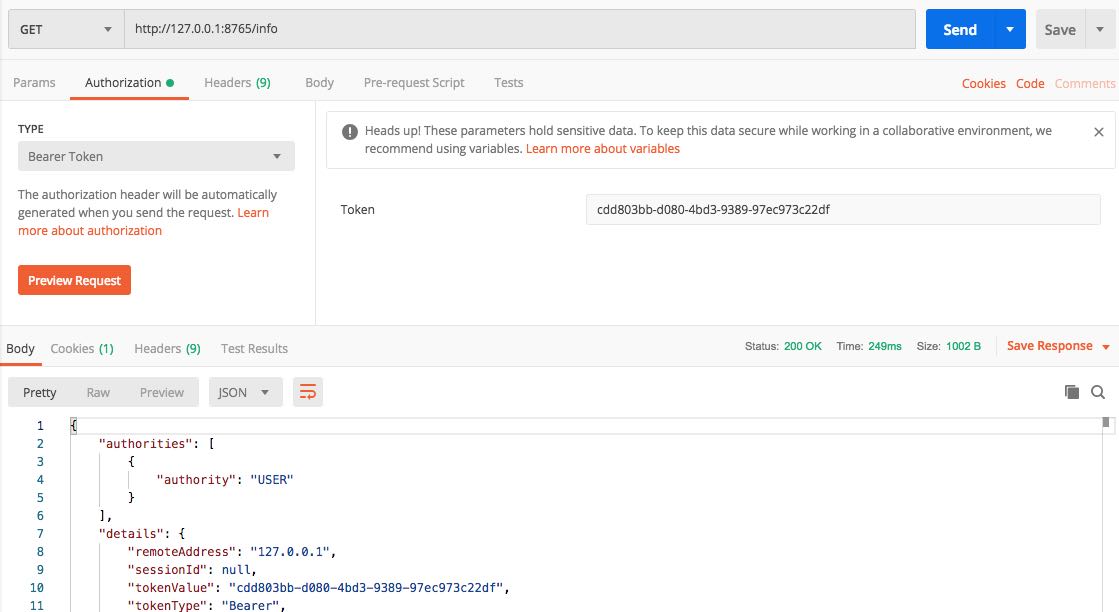
Task: Open the JSON format dropdown
Action: coord(245,392)
